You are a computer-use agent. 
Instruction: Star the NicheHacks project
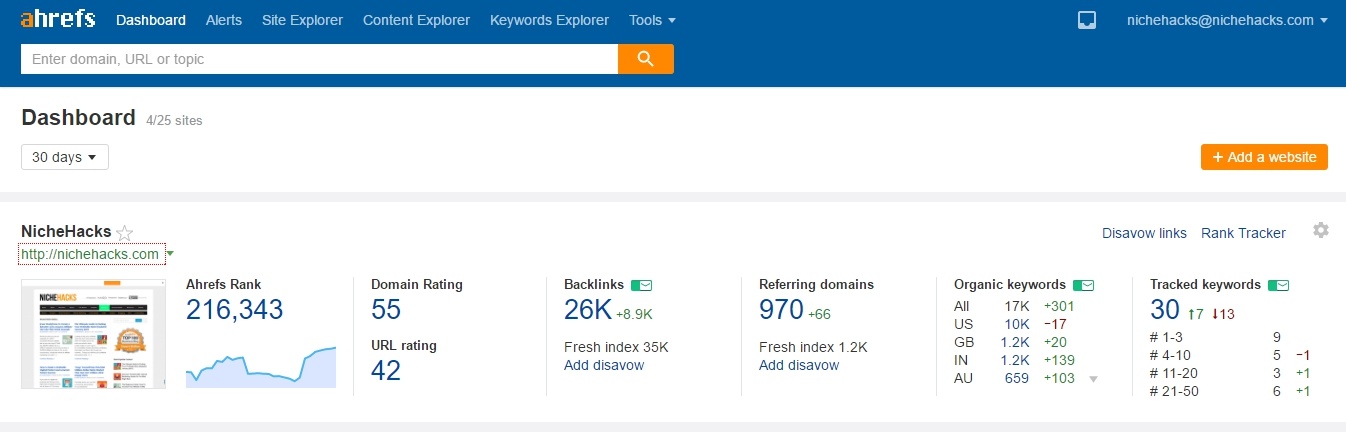[125, 233]
